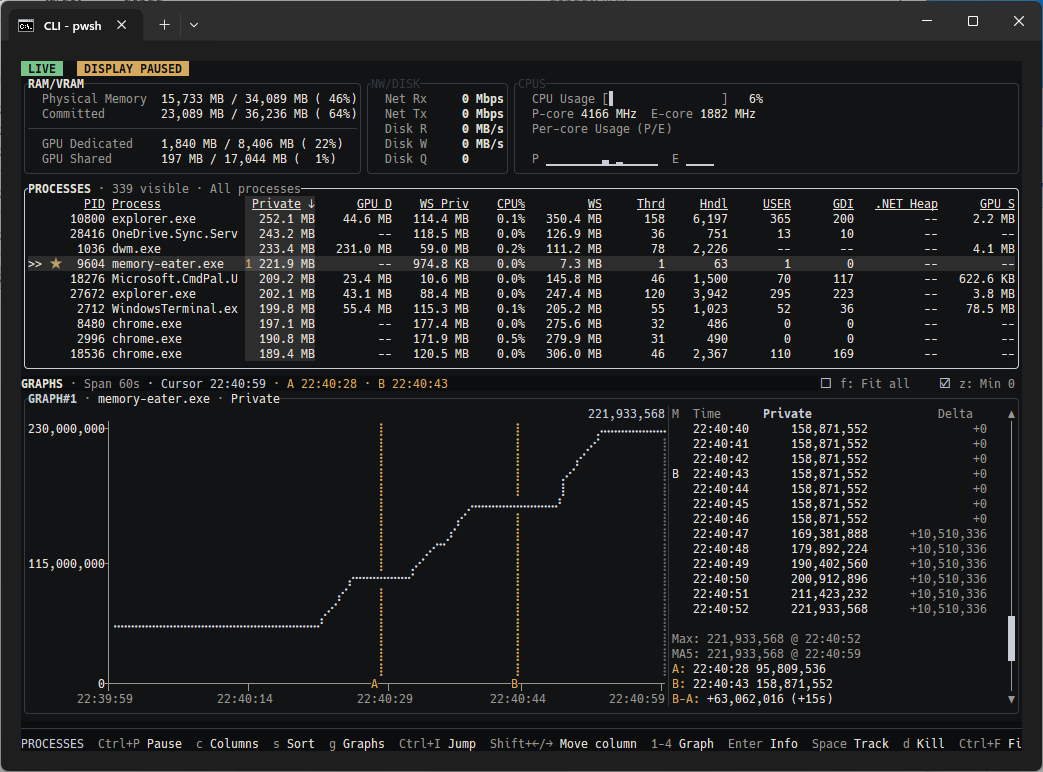This screenshot has height=772, width=1043.
Task: Click the 's Sort' footer hint
Action: [293, 743]
